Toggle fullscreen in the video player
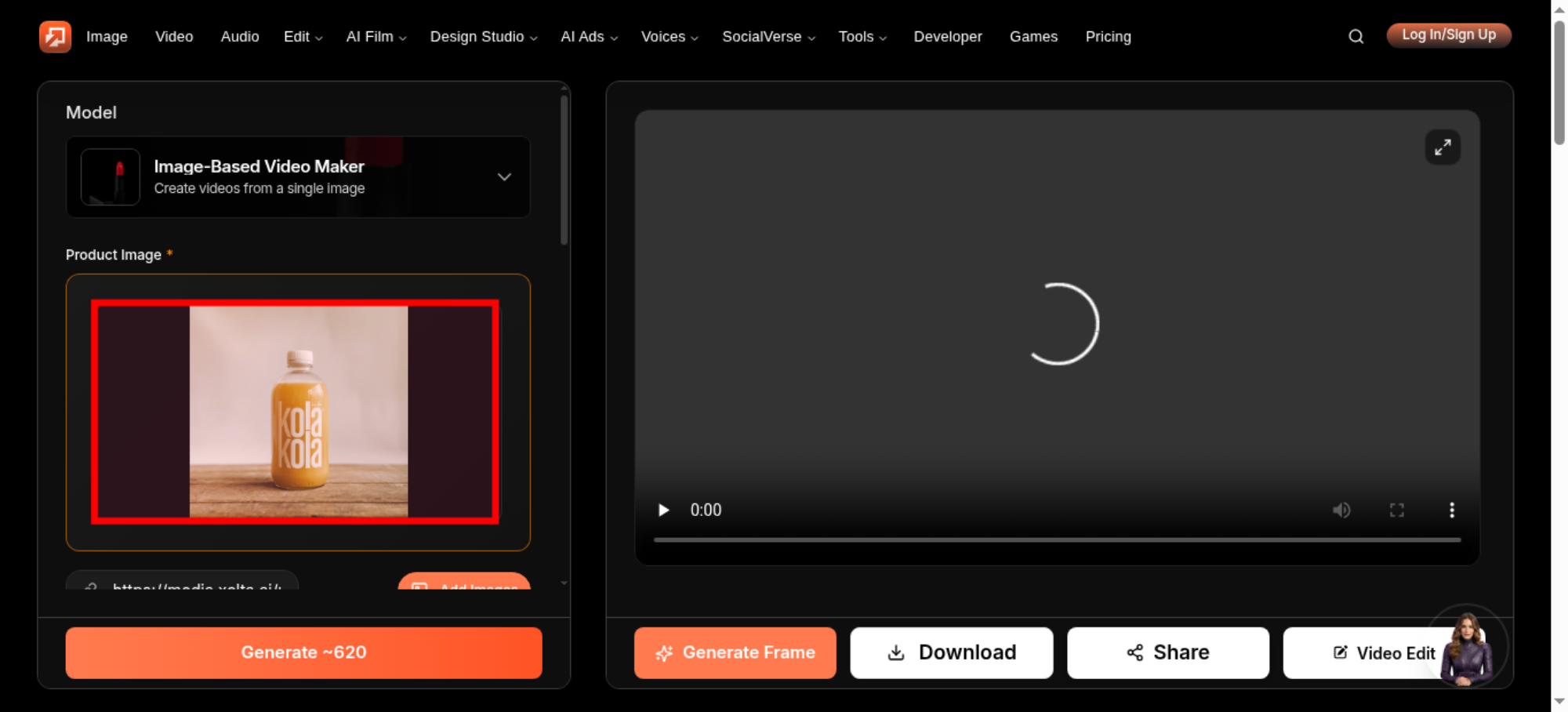The image size is (1568, 712). pyautogui.click(x=1397, y=510)
